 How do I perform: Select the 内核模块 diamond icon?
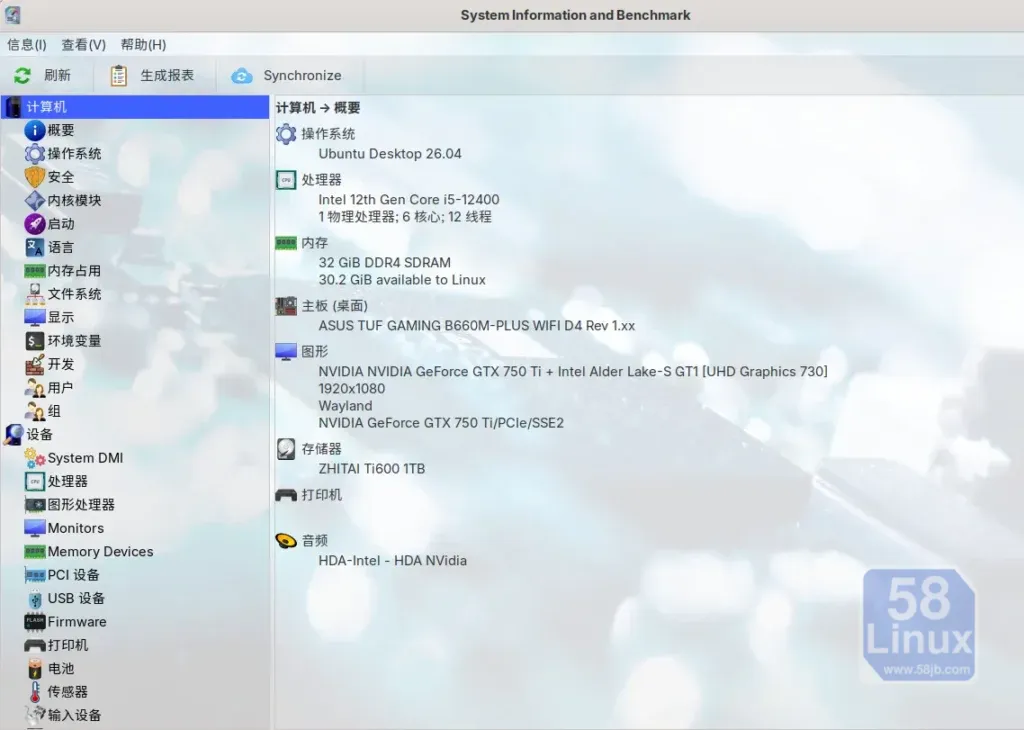pyautogui.click(x=35, y=200)
